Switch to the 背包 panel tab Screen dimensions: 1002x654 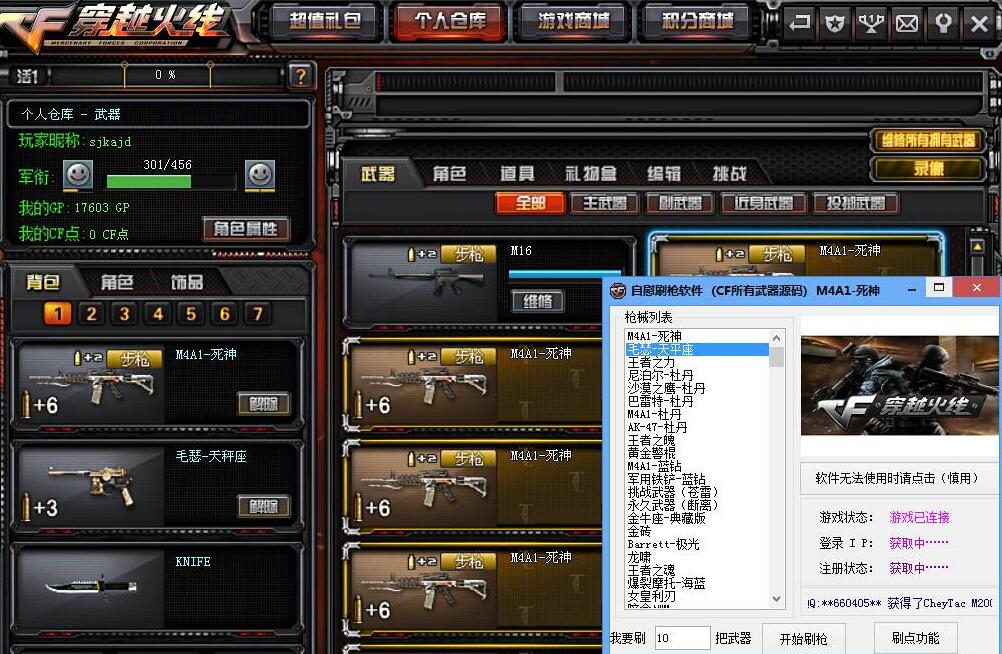[43, 282]
